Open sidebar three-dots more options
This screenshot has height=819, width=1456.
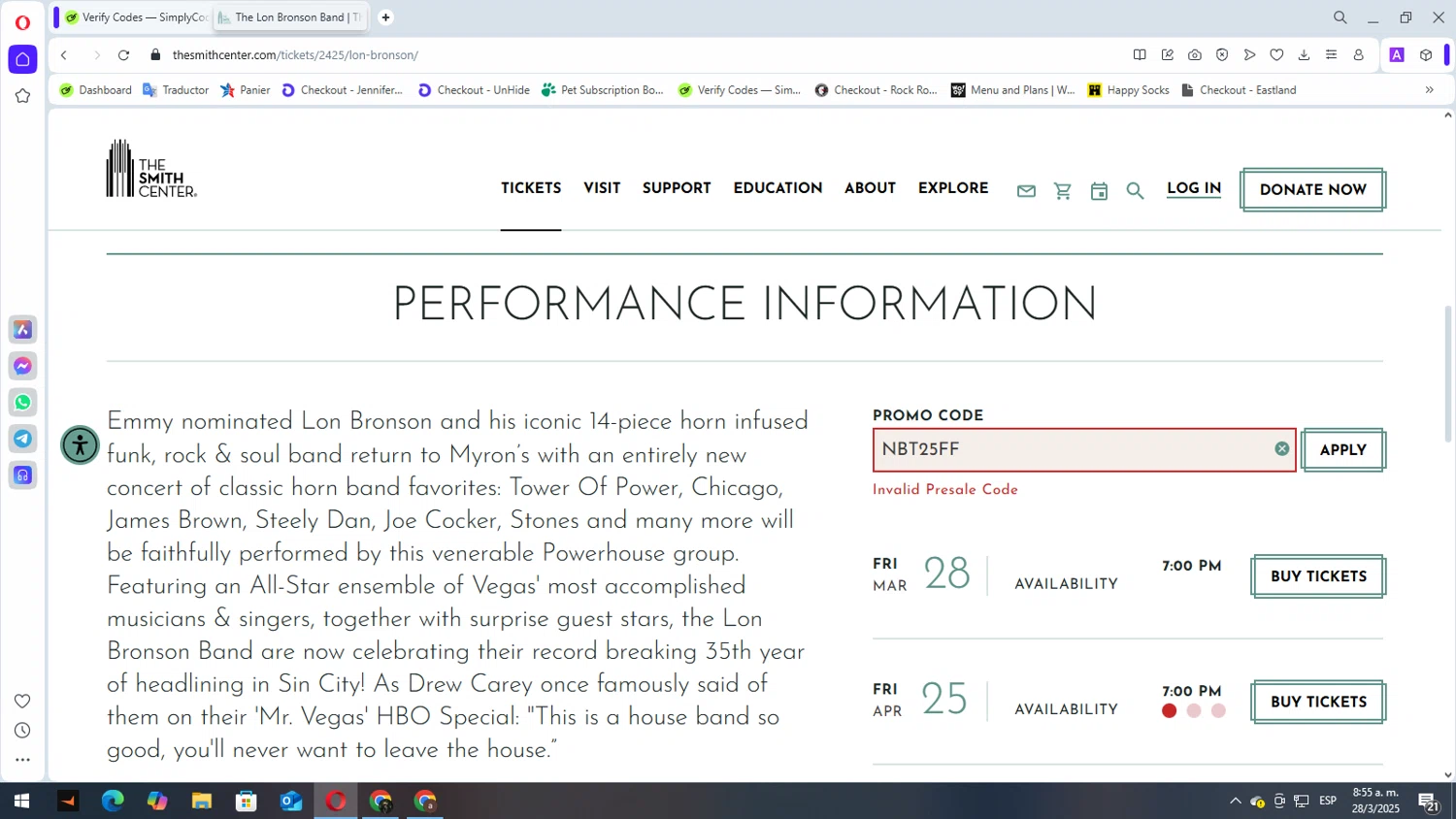click(x=22, y=760)
